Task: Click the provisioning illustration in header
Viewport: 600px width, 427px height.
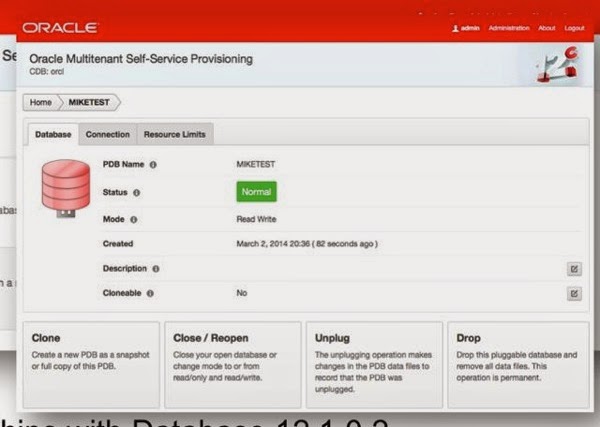Action: (x=558, y=64)
